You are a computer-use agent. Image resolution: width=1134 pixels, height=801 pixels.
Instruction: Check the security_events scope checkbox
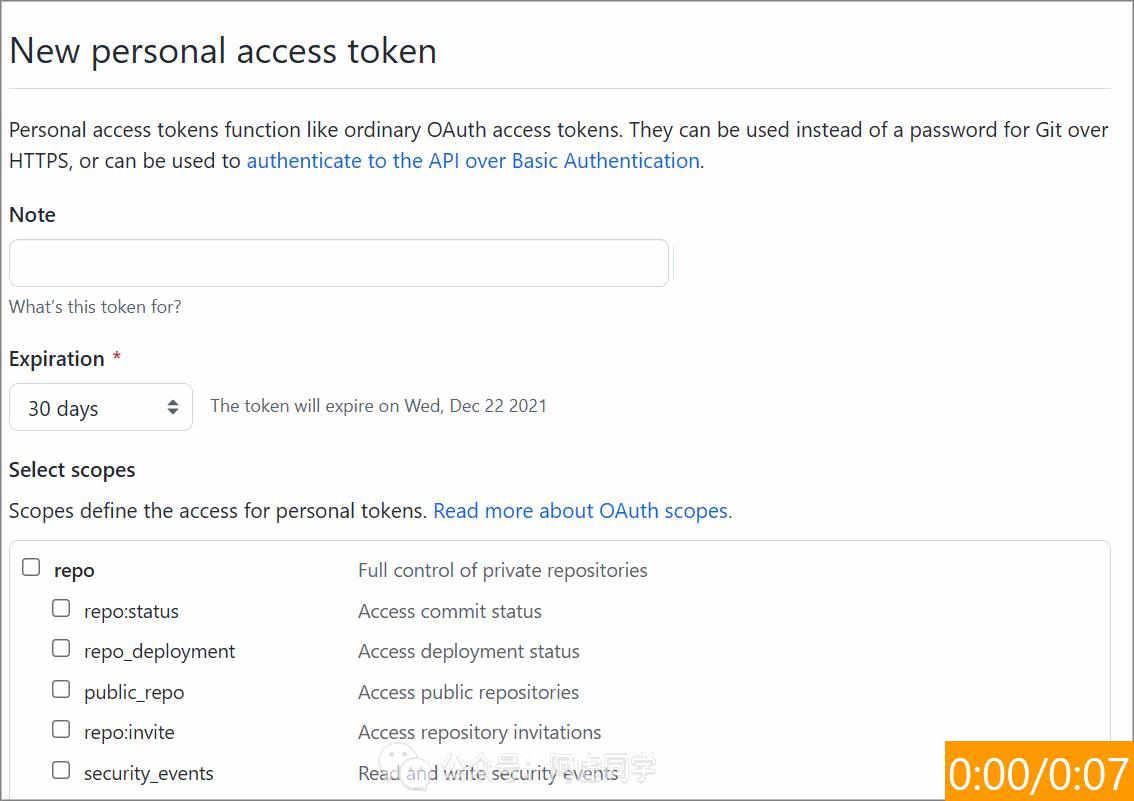tap(62, 771)
